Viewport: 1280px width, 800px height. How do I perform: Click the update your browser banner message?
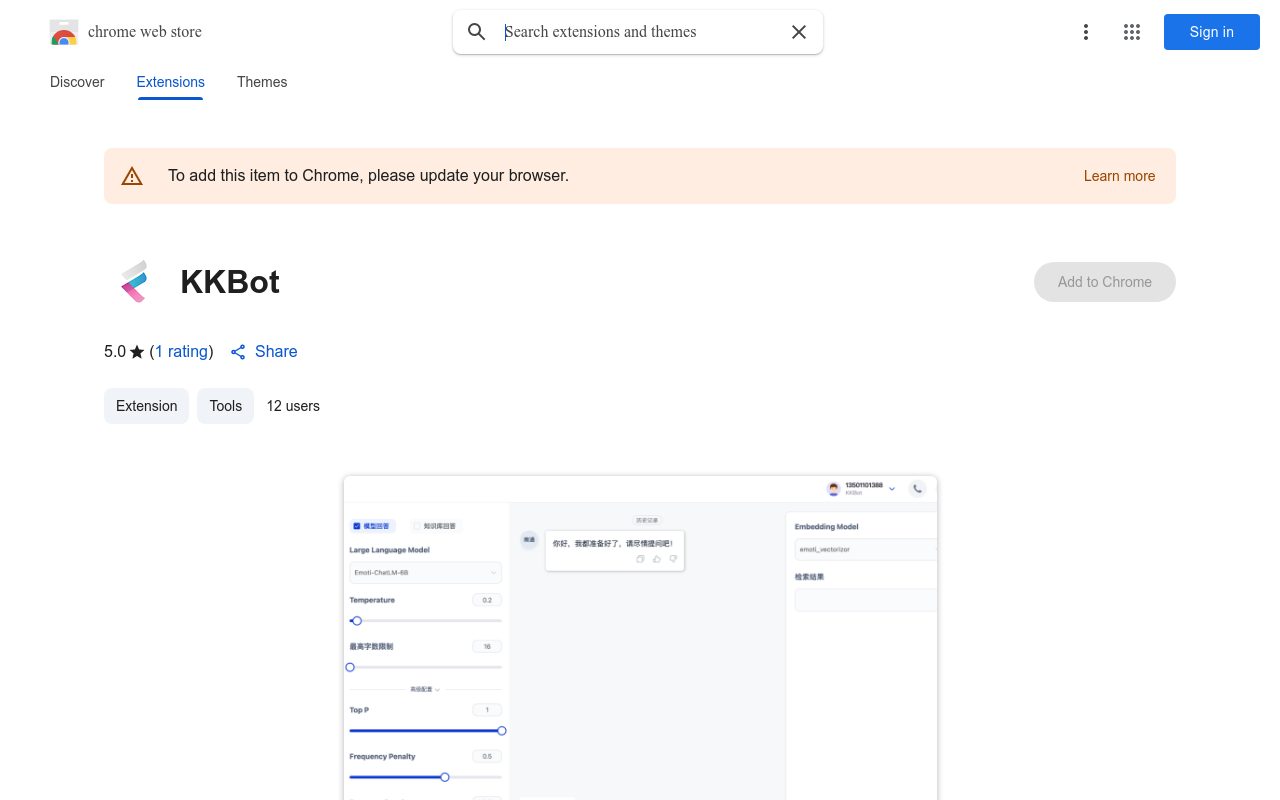click(x=368, y=176)
